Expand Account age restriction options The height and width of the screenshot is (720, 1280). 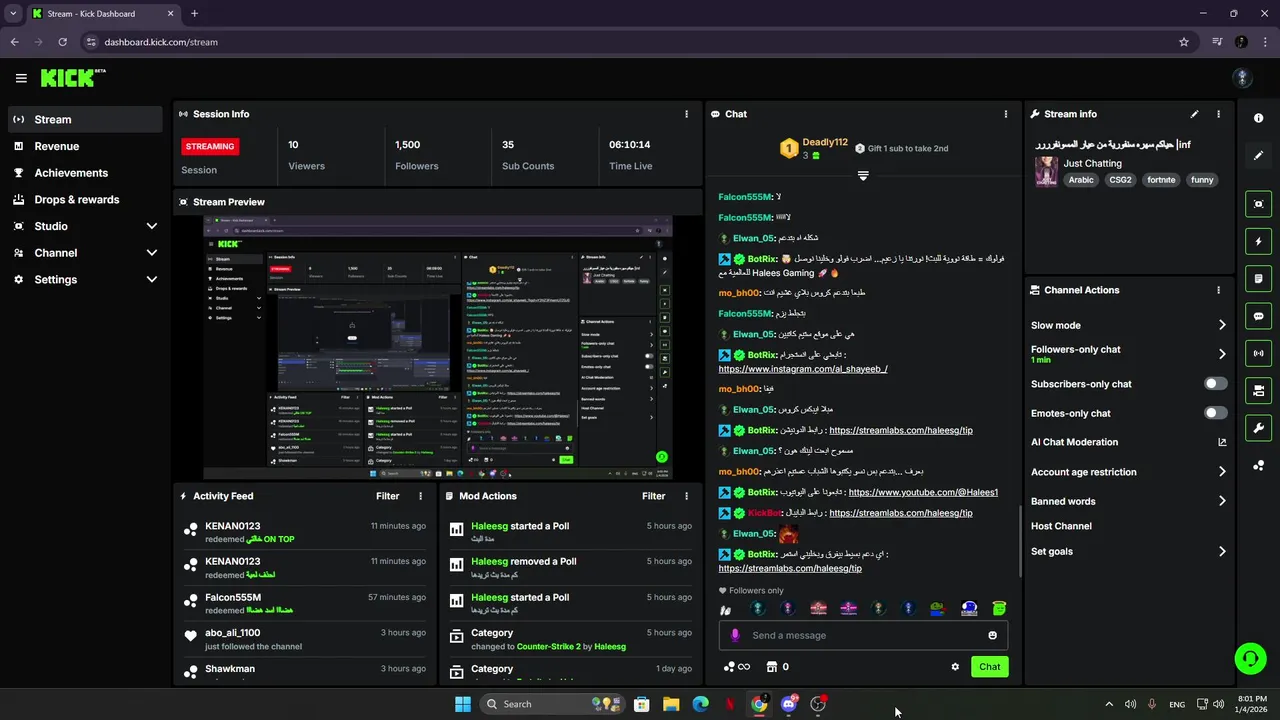click(x=1222, y=472)
